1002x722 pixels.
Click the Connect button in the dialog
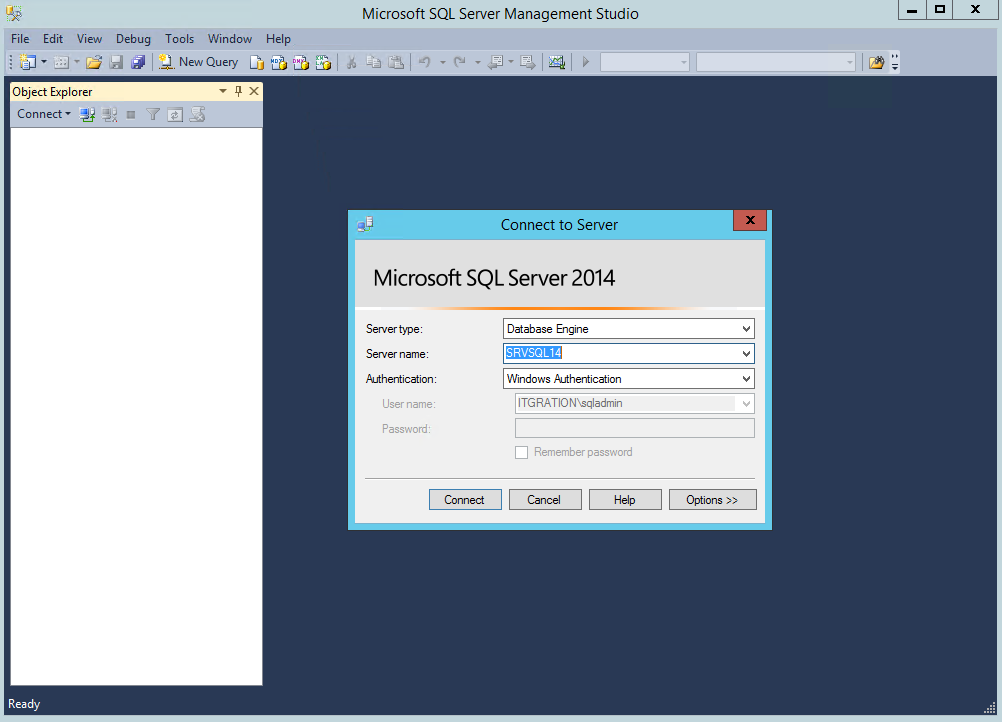coord(465,500)
